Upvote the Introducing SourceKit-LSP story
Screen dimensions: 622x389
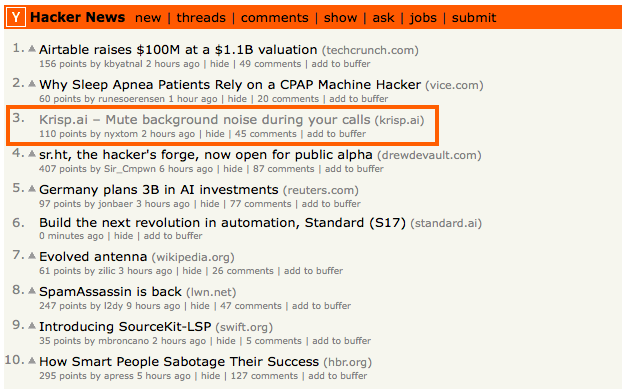click(32, 326)
